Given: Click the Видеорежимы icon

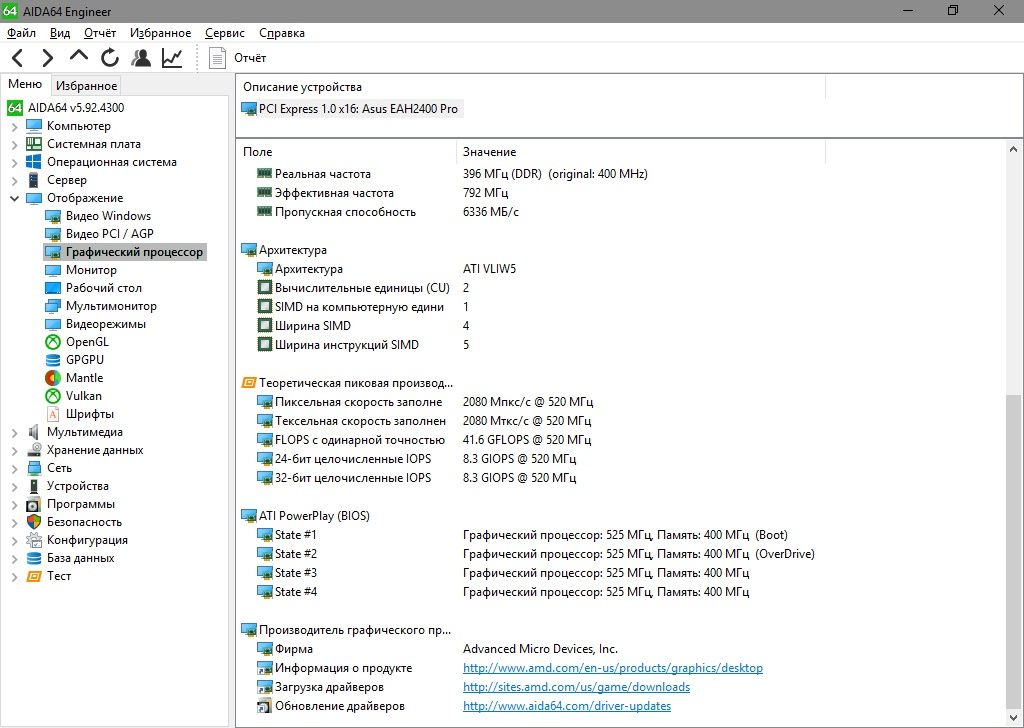Looking at the screenshot, I should click(x=53, y=324).
